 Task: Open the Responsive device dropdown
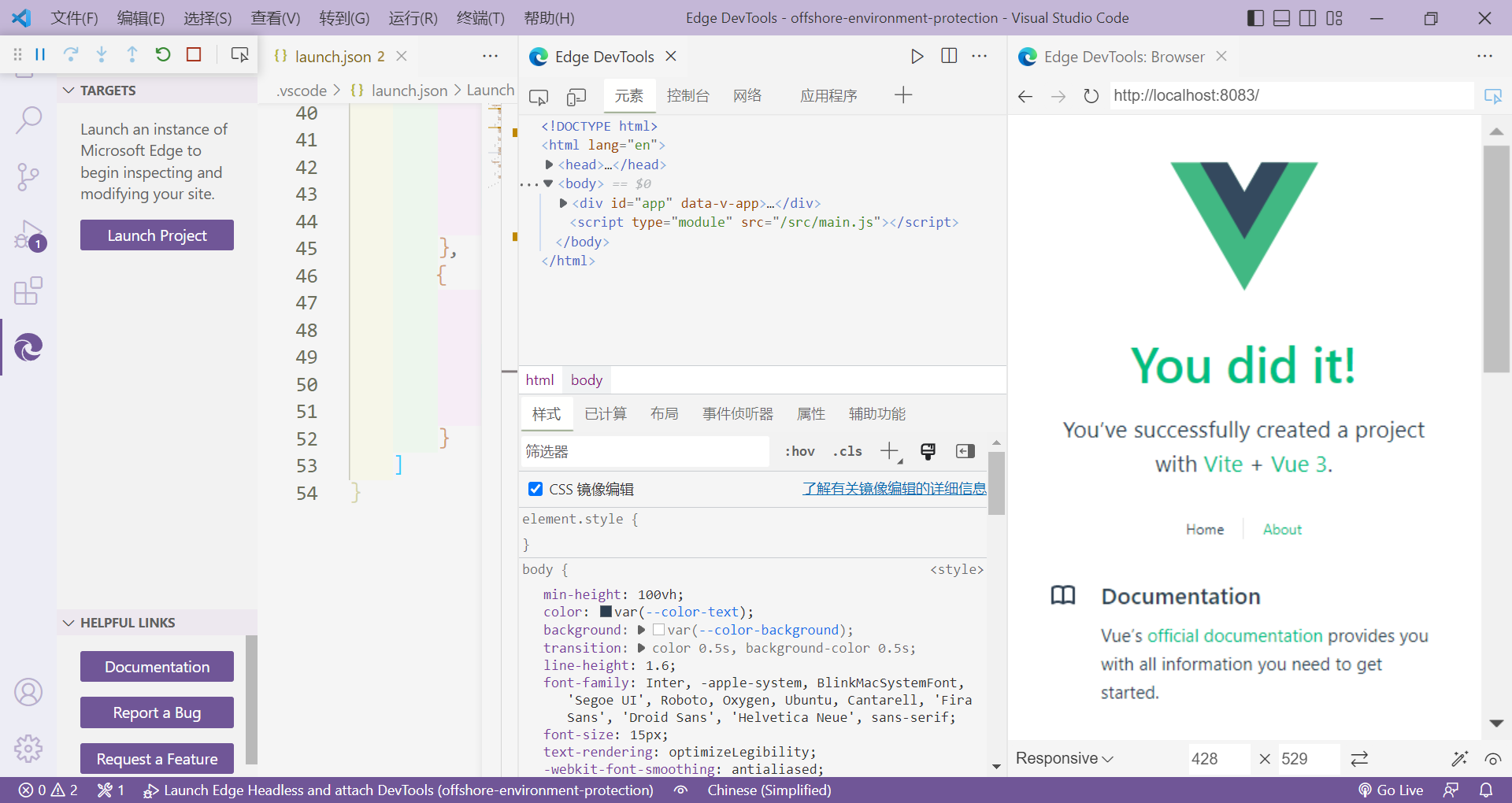tap(1064, 758)
